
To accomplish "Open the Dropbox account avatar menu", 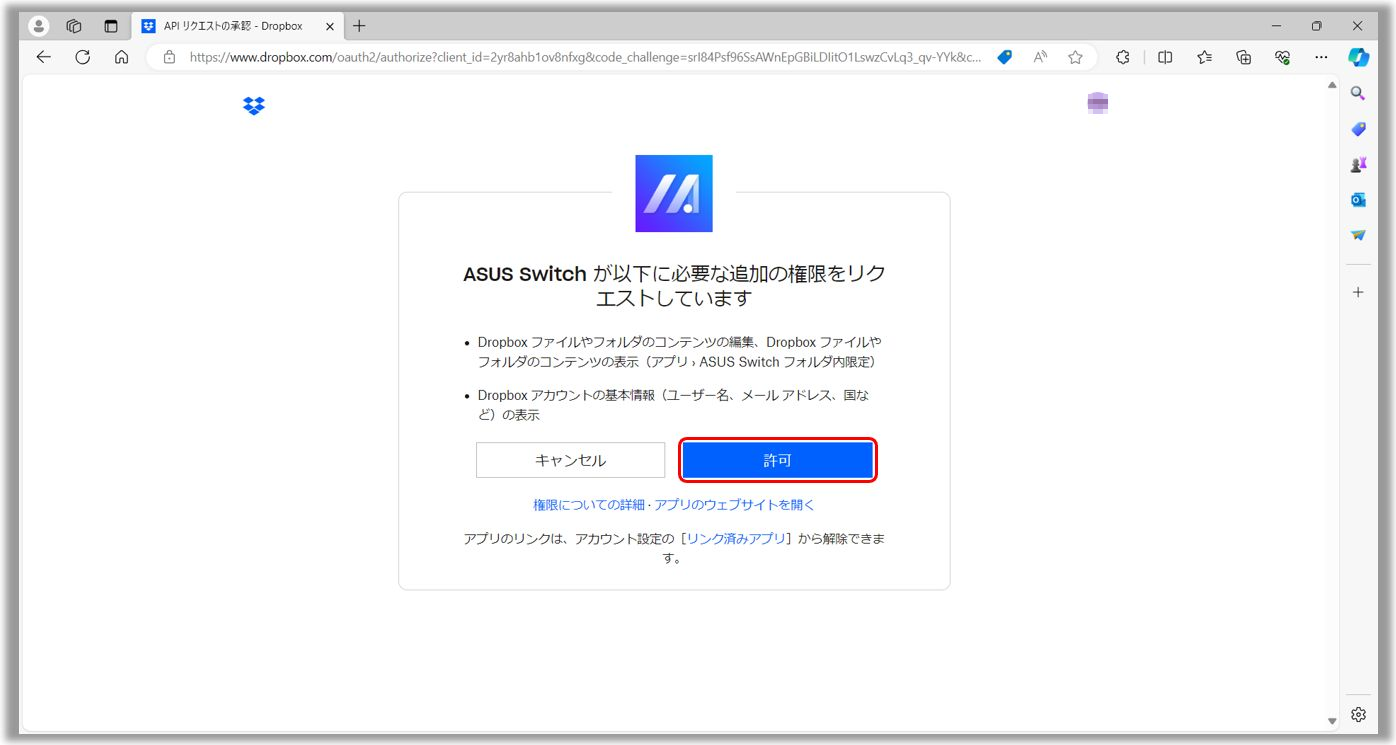I will point(1098,103).
